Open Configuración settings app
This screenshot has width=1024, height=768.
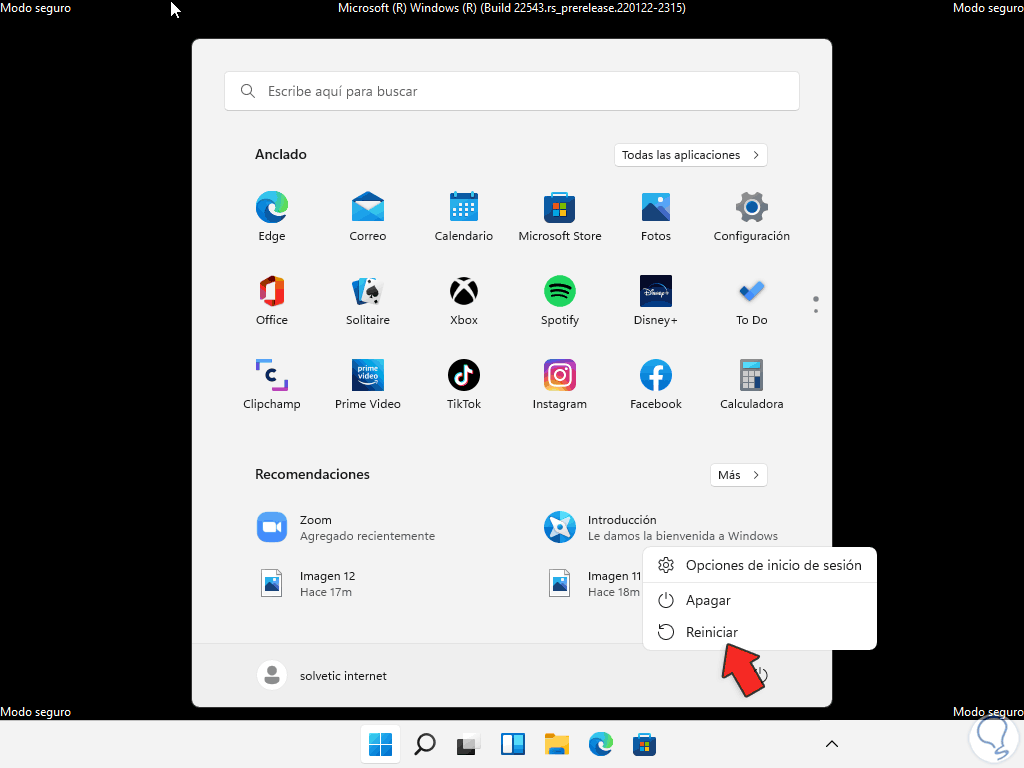coord(752,217)
